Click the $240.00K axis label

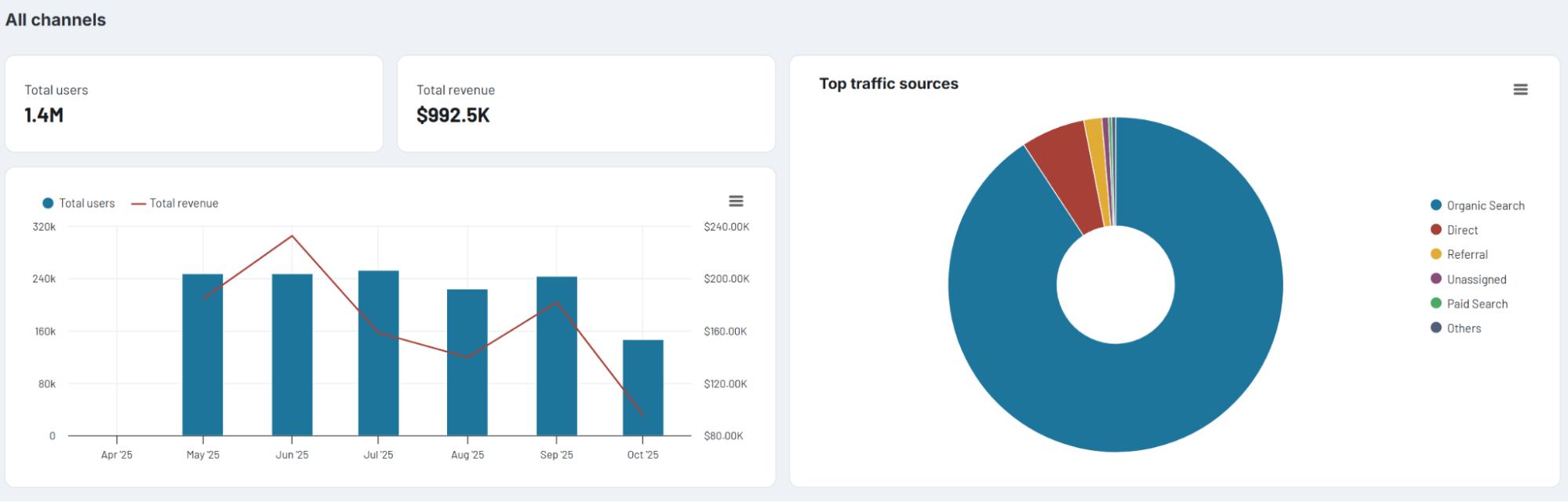pos(726,227)
